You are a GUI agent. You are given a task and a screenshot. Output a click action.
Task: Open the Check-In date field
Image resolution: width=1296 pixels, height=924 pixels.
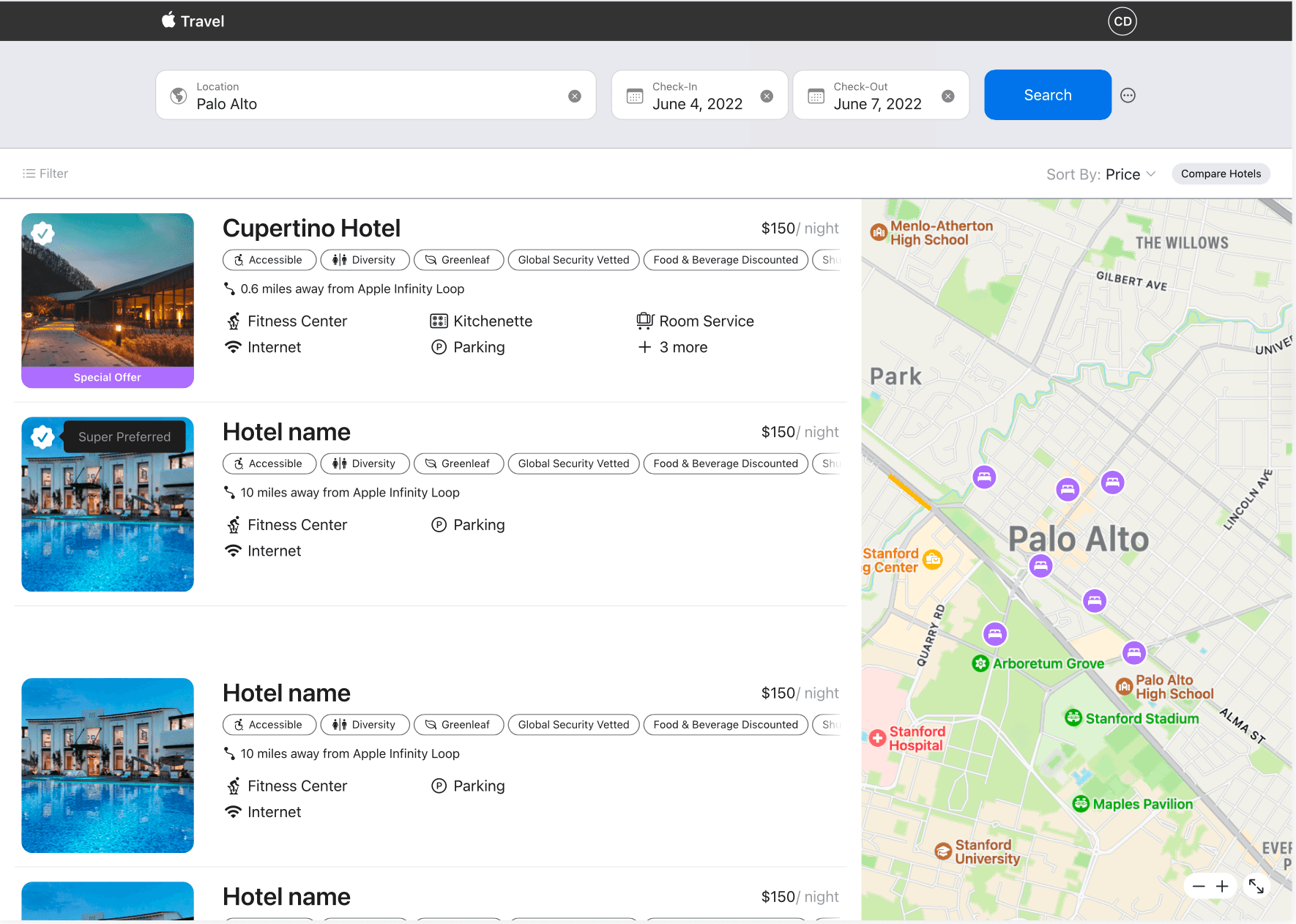click(699, 95)
